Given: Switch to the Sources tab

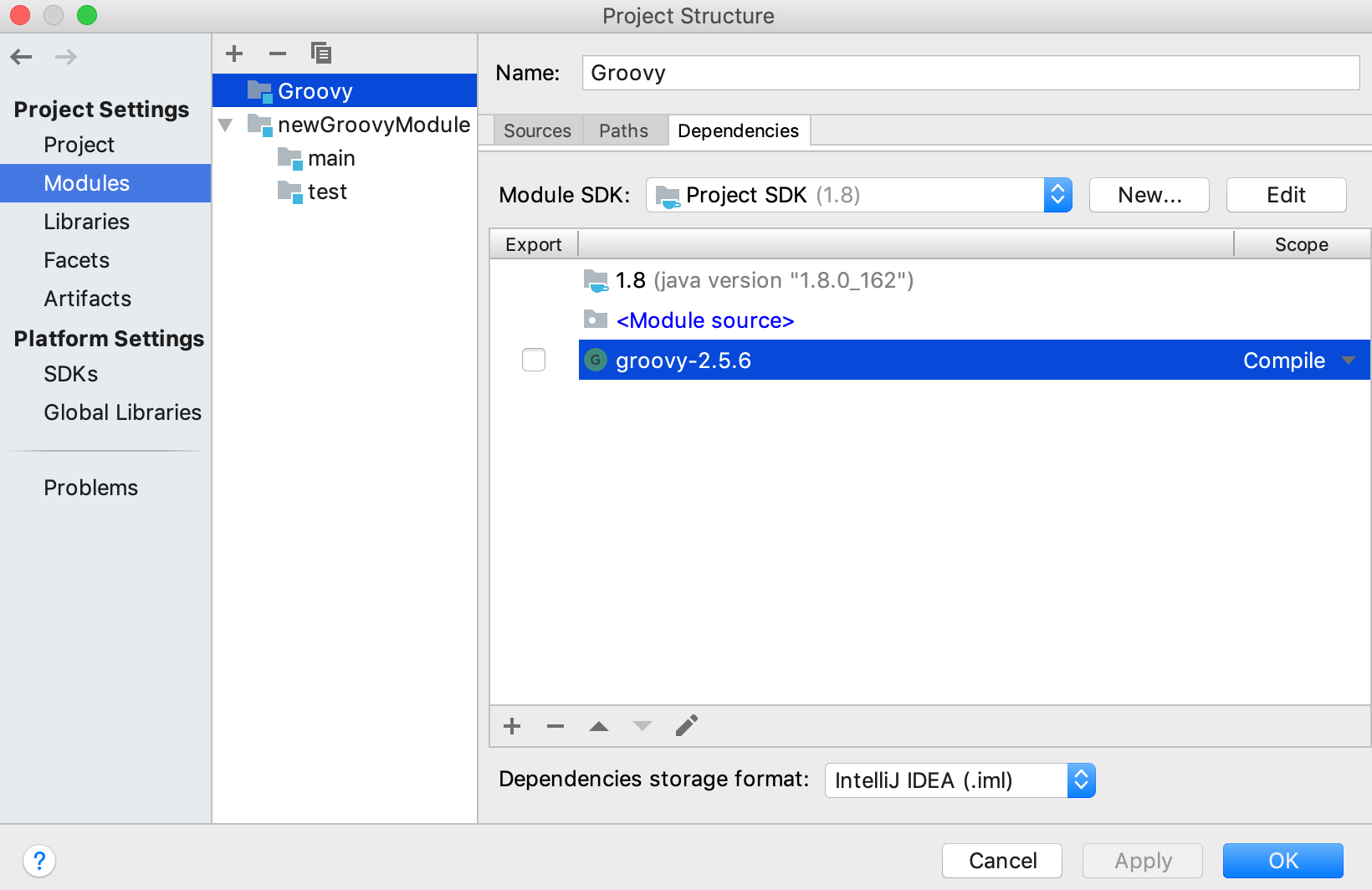Looking at the screenshot, I should coord(538,130).
